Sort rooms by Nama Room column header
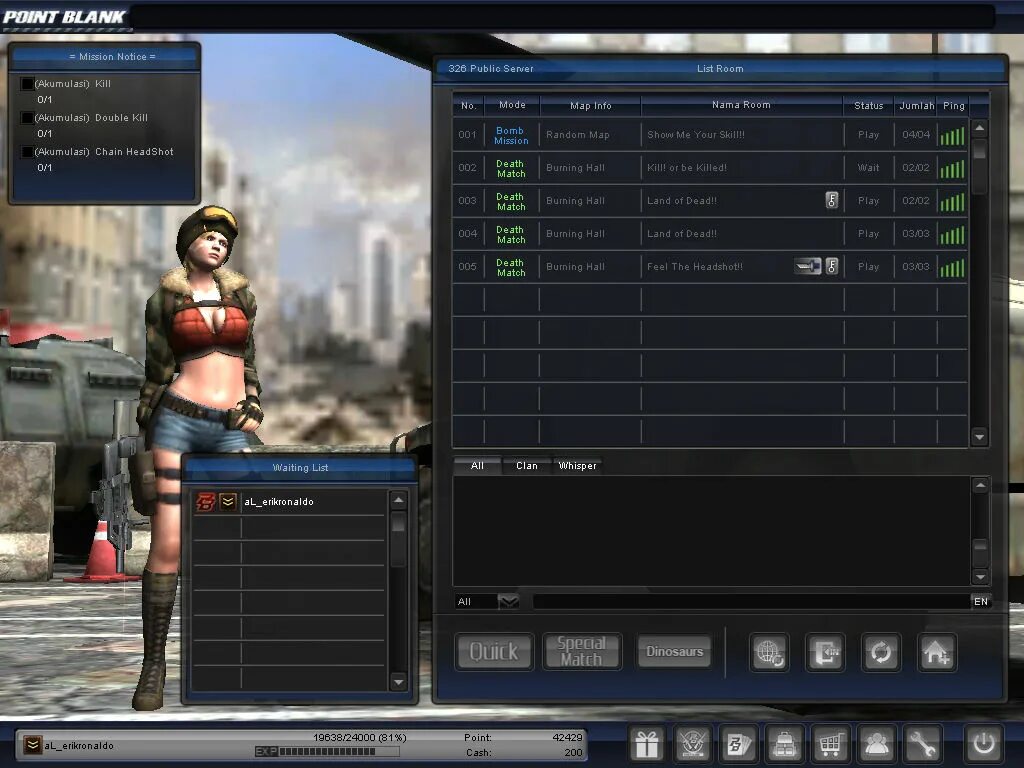Image resolution: width=1024 pixels, height=768 pixels. click(741, 104)
